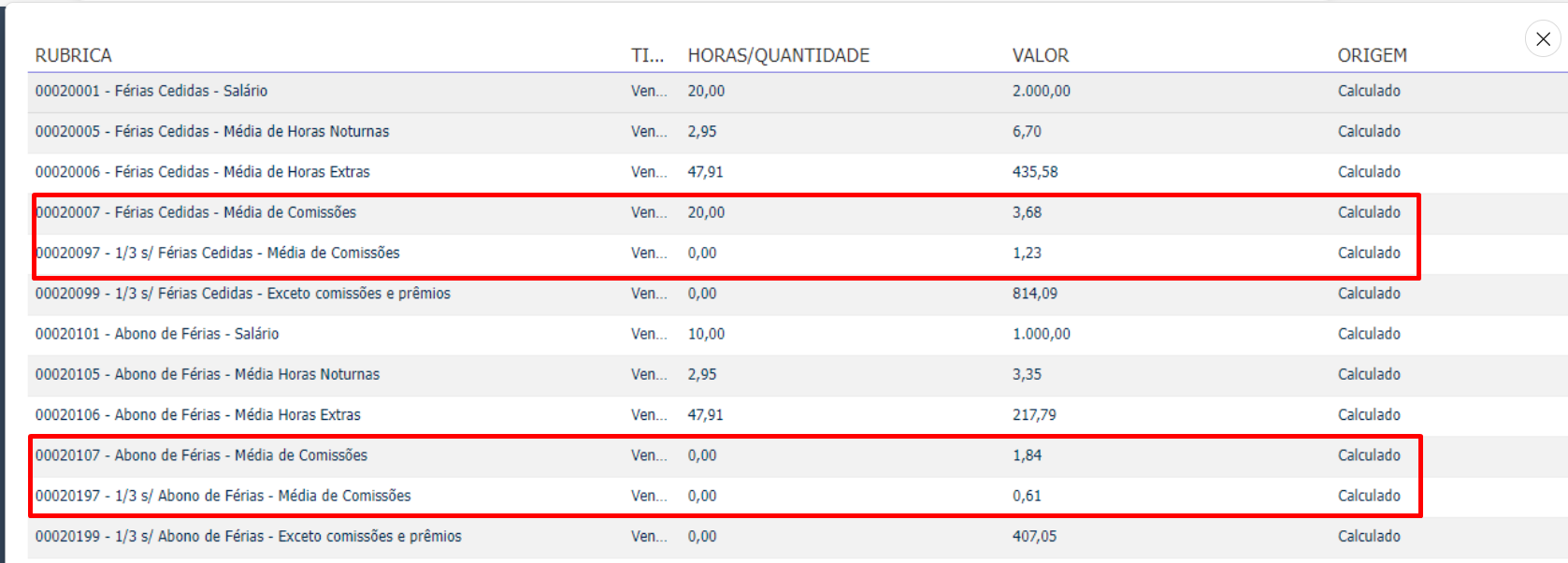Select row 00020001 Férias Cedidas - Salário

[798, 92]
